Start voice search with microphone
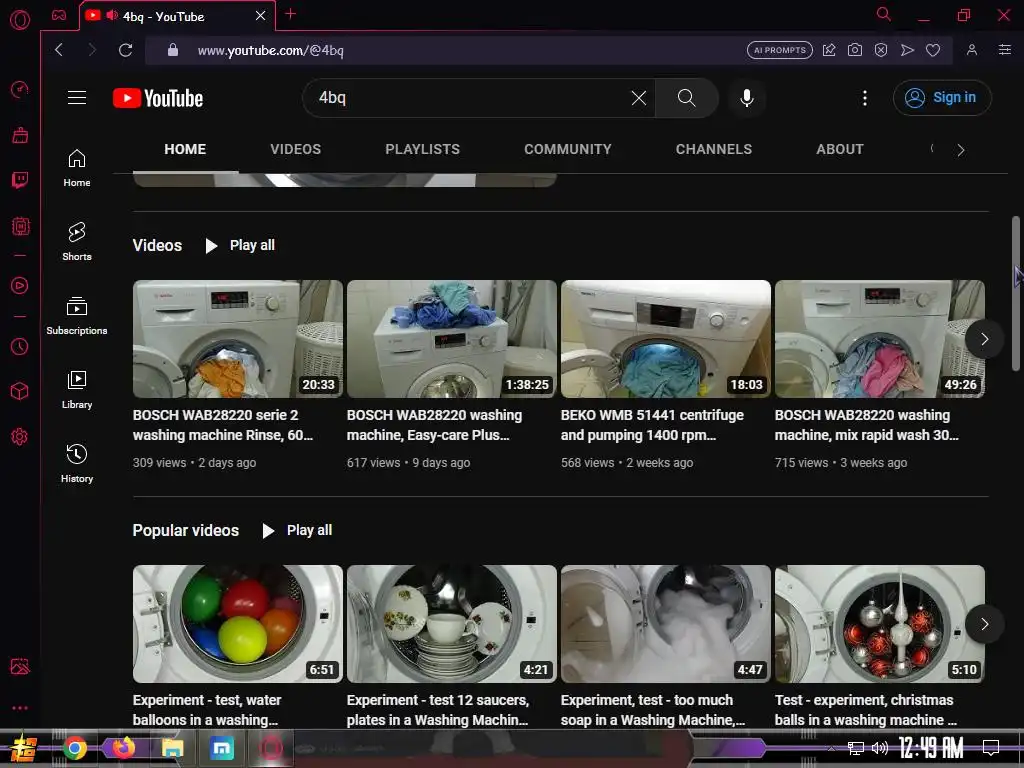 (x=746, y=98)
